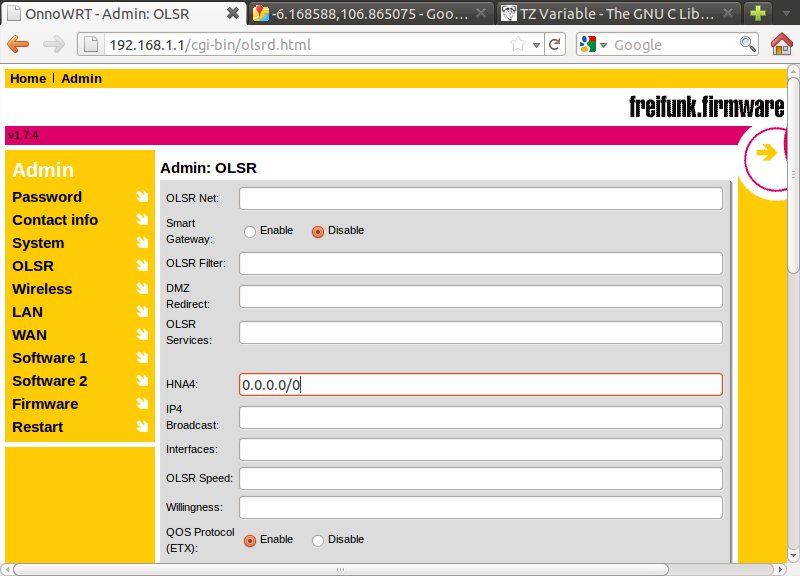Viewport: 800px width, 576px height.
Task: Open the Firmware page in sidebar
Action: [x=45, y=404]
